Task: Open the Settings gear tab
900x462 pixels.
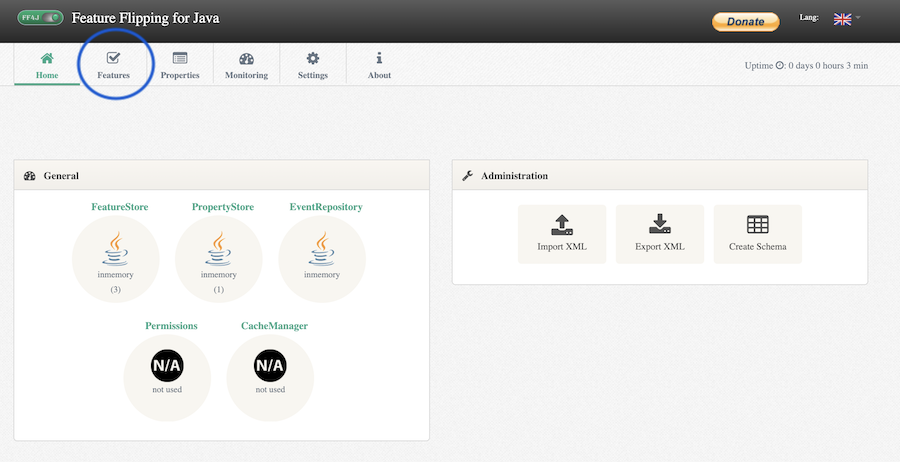Action: point(313,66)
